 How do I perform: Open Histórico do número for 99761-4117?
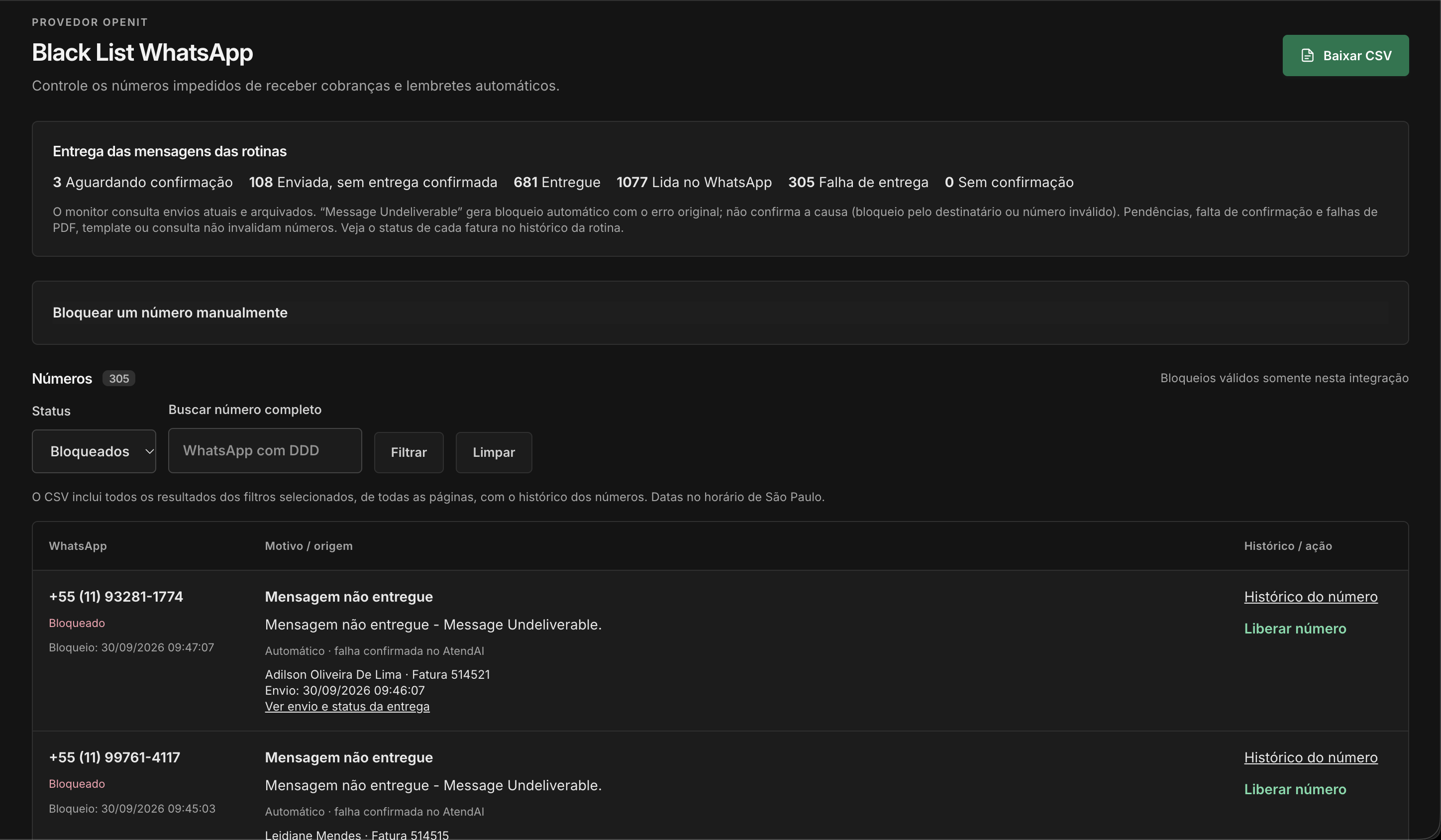click(x=1311, y=757)
